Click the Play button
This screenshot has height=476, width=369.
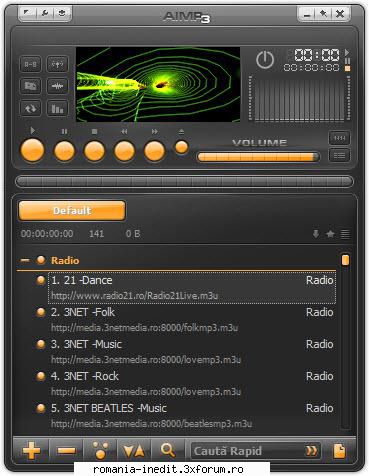32,151
